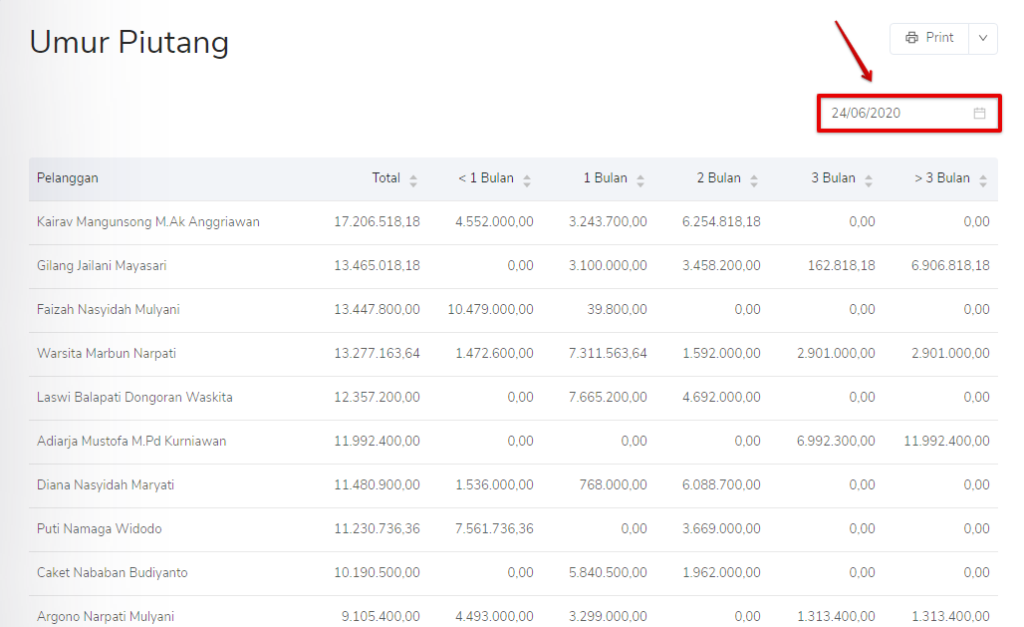
Task: Click the 7.311.563,64 cell
Action: point(608,353)
